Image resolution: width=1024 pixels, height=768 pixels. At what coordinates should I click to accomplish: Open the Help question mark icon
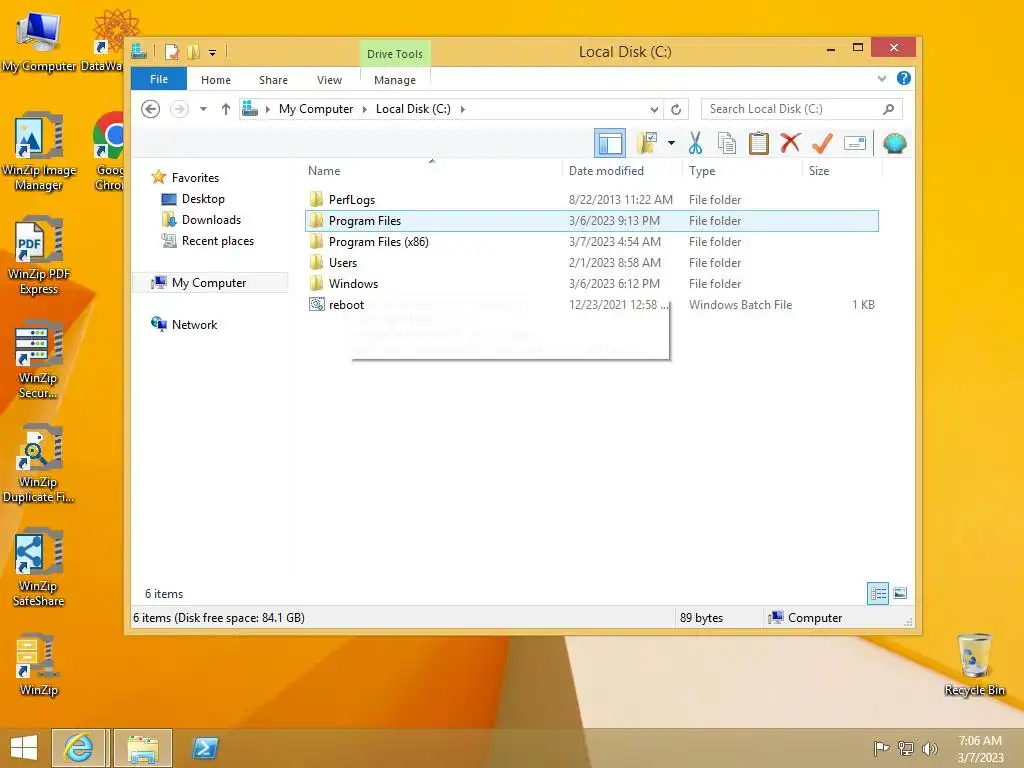coord(904,78)
